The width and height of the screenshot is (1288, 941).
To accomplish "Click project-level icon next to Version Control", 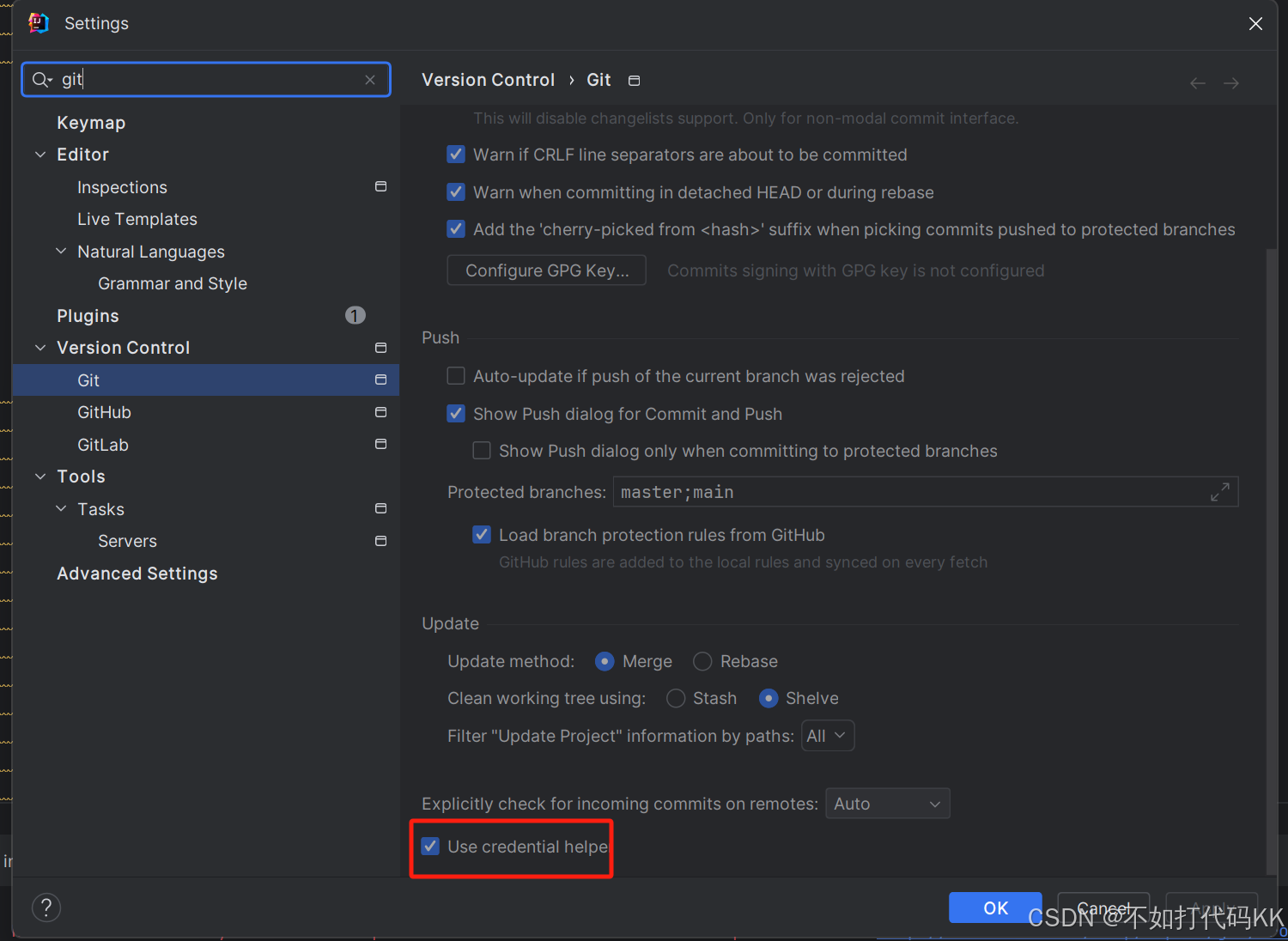I will tap(380, 348).
